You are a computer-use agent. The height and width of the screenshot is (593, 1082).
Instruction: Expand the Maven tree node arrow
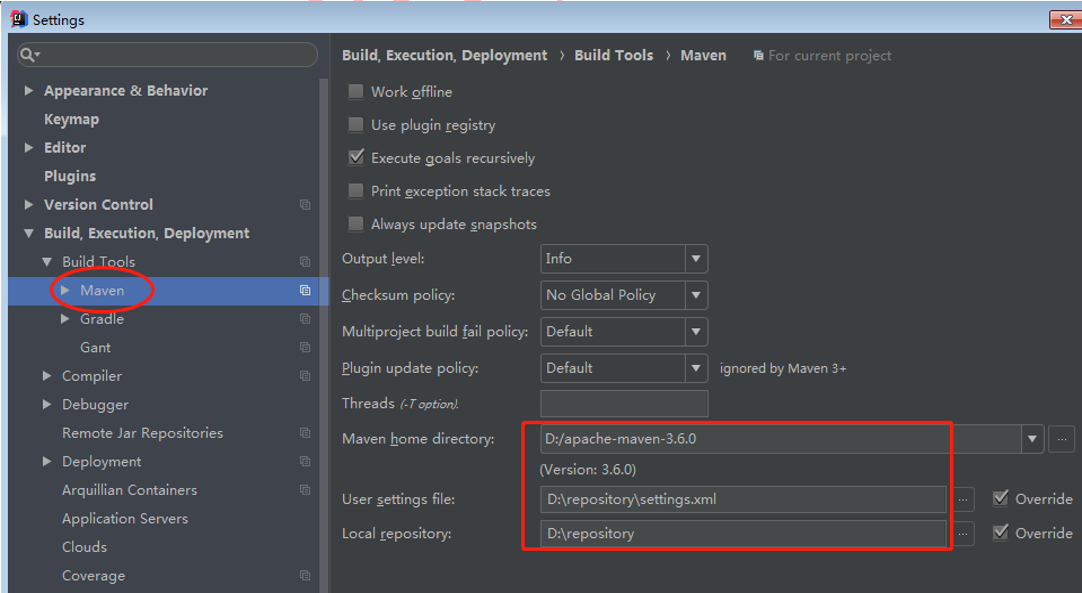(65, 290)
